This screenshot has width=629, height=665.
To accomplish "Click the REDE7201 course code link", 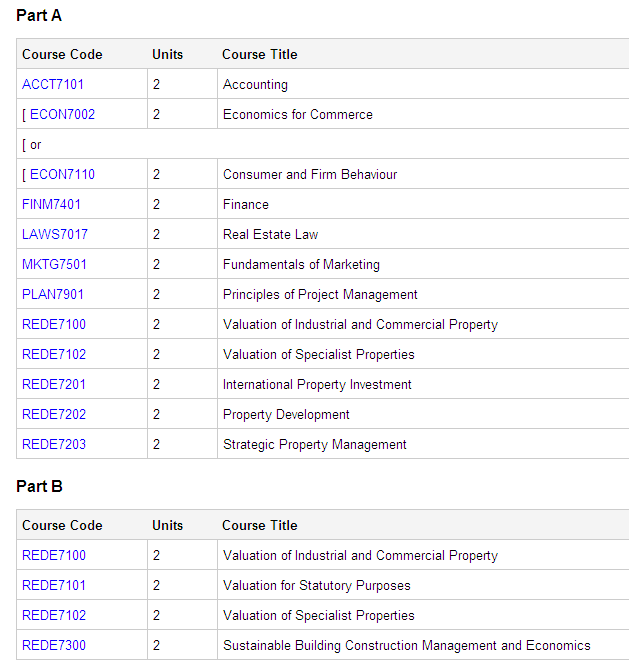I will [54, 385].
